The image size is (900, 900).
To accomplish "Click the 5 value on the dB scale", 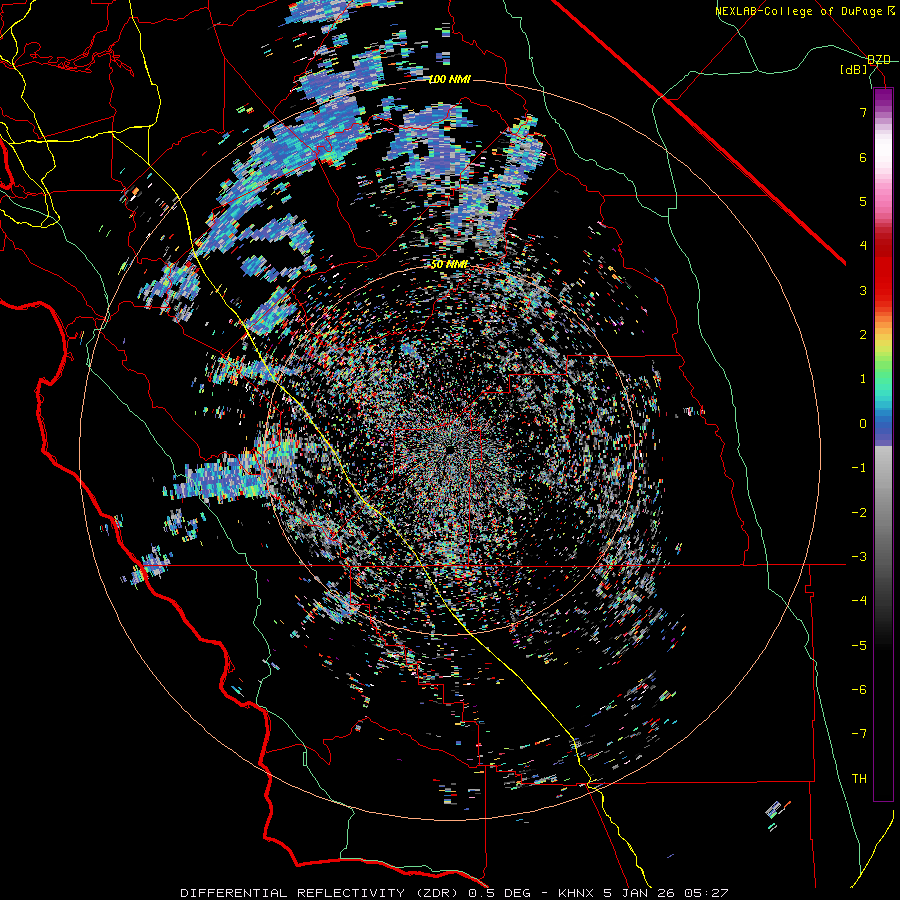I will [x=863, y=201].
